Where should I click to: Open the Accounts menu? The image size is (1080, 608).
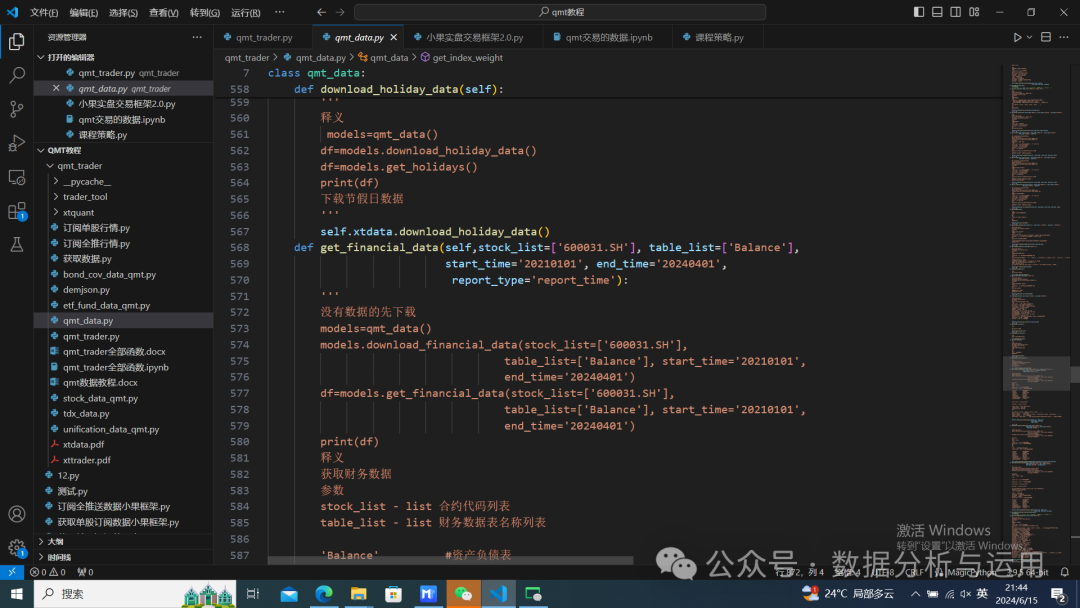(x=17, y=514)
